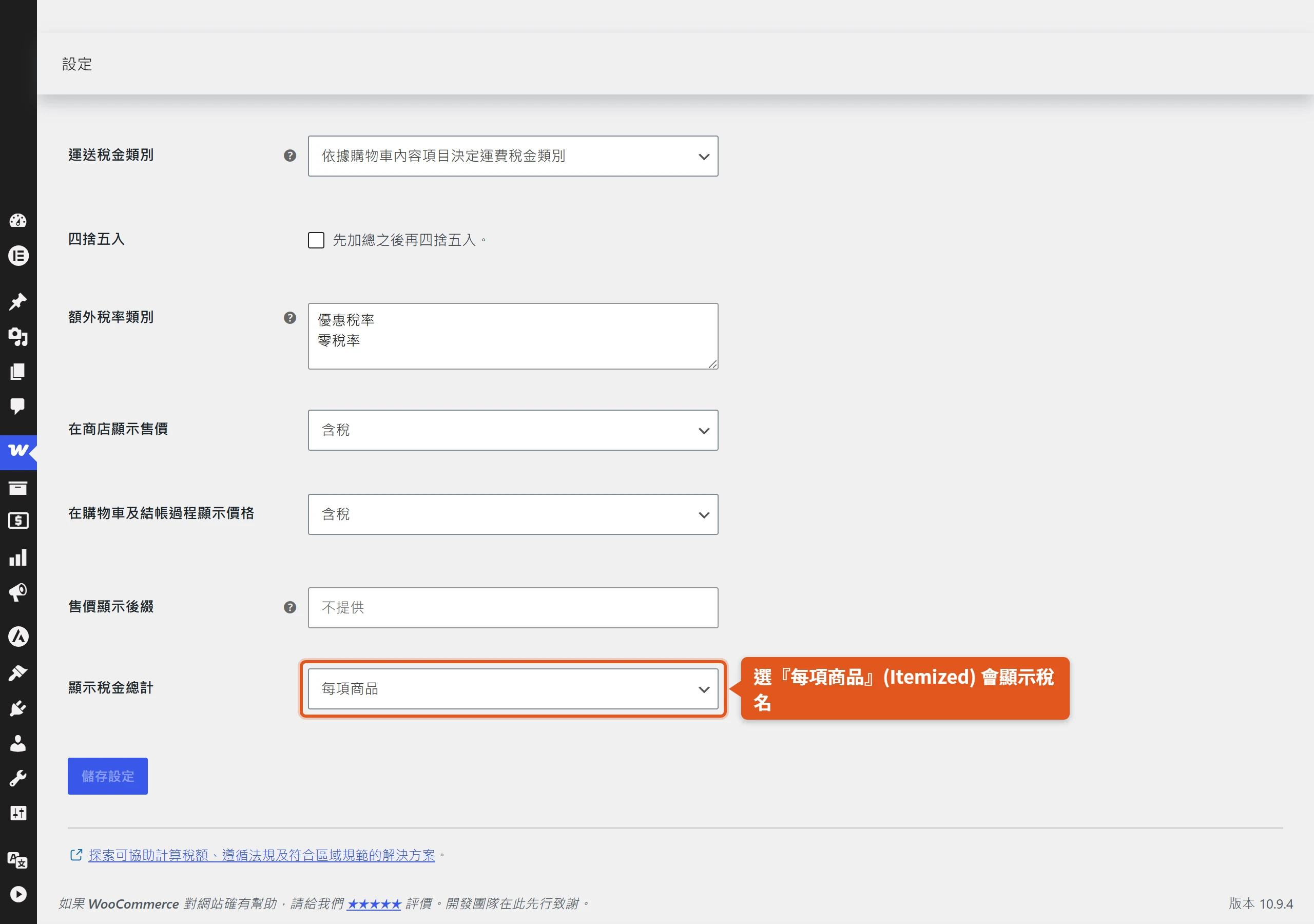Open the Payments dollar sidebar icon

point(18,521)
